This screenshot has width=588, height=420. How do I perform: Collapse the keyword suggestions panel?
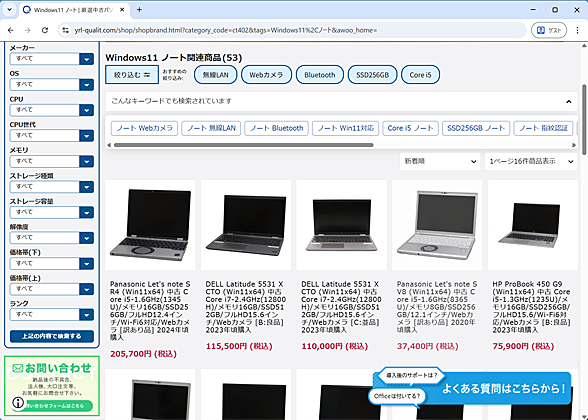(x=568, y=101)
